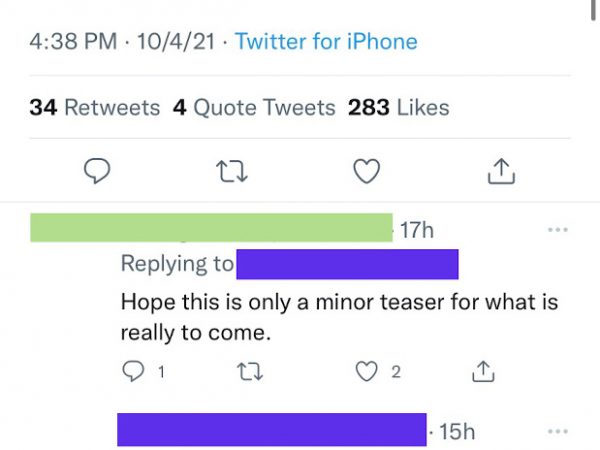The image size is (600, 450).
Task: Retweet the 'minor teaser' reply
Action: click(250, 372)
